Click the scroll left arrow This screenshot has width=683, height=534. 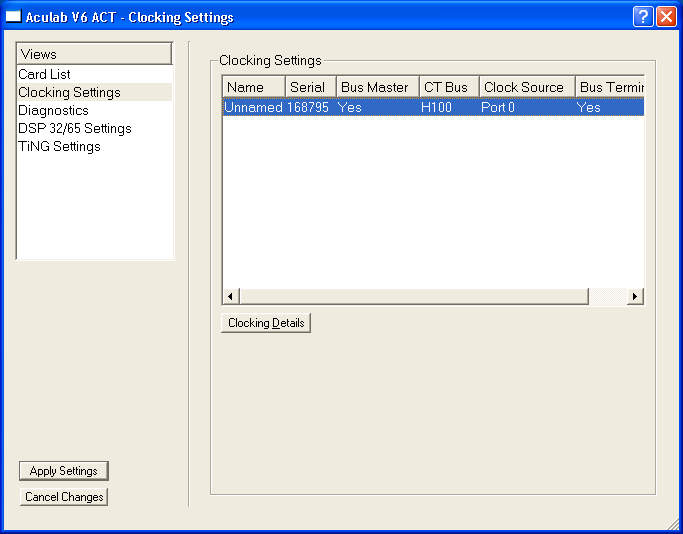(231, 296)
